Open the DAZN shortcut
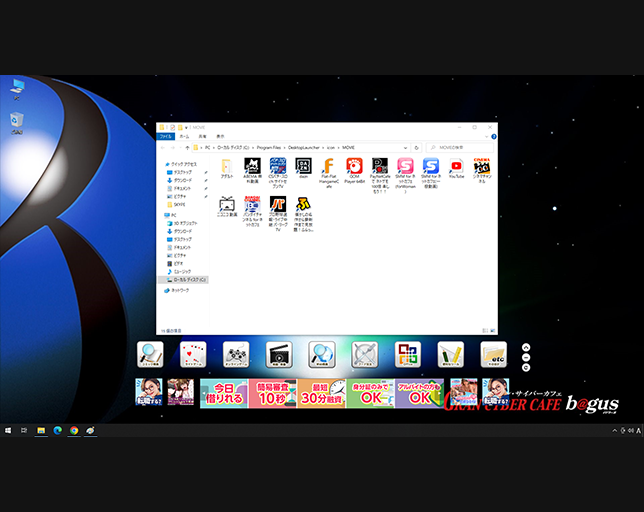This screenshot has width=644, height=512. click(303, 168)
